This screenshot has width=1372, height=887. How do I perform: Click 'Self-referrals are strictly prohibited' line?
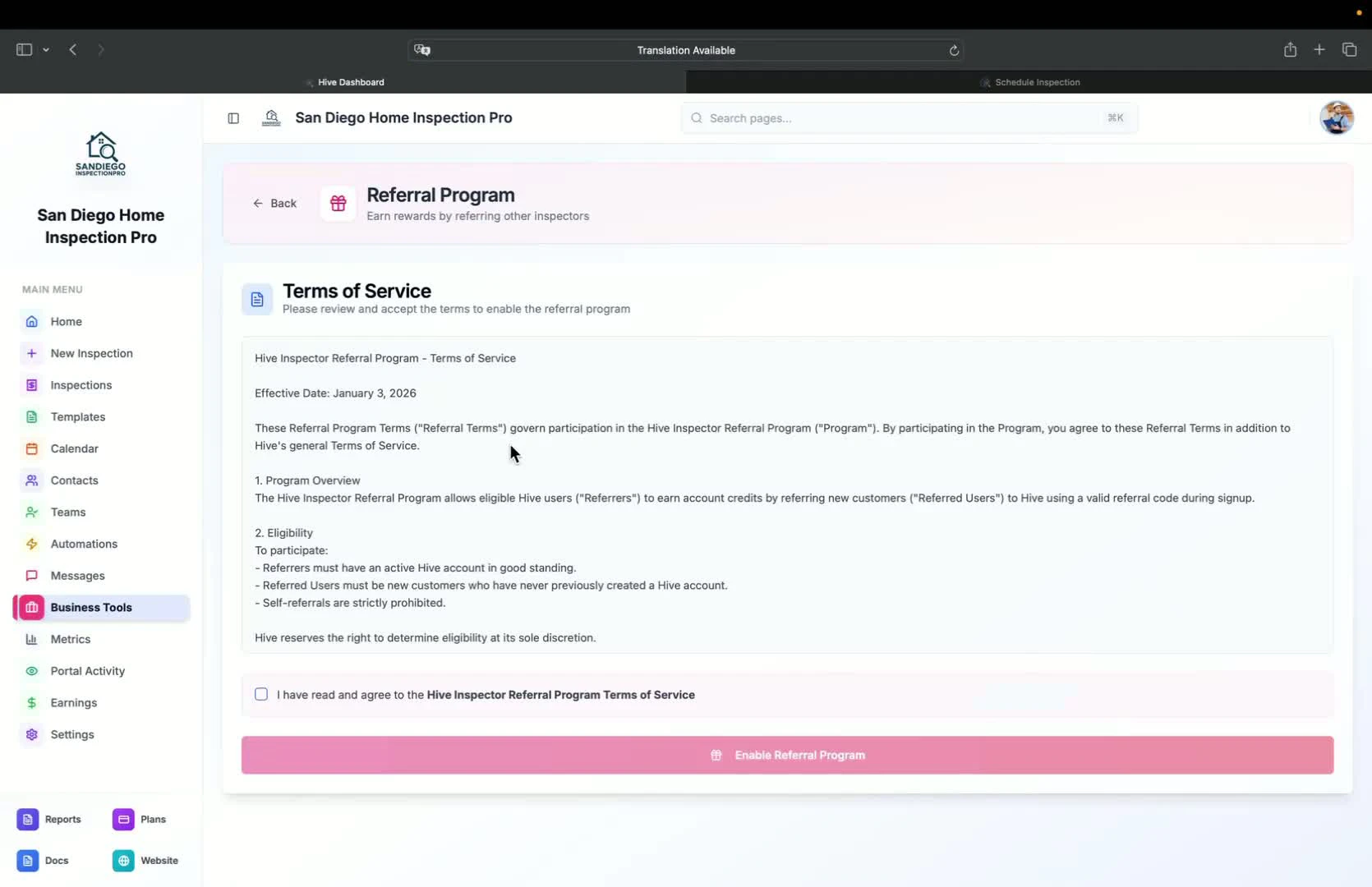[x=350, y=603]
